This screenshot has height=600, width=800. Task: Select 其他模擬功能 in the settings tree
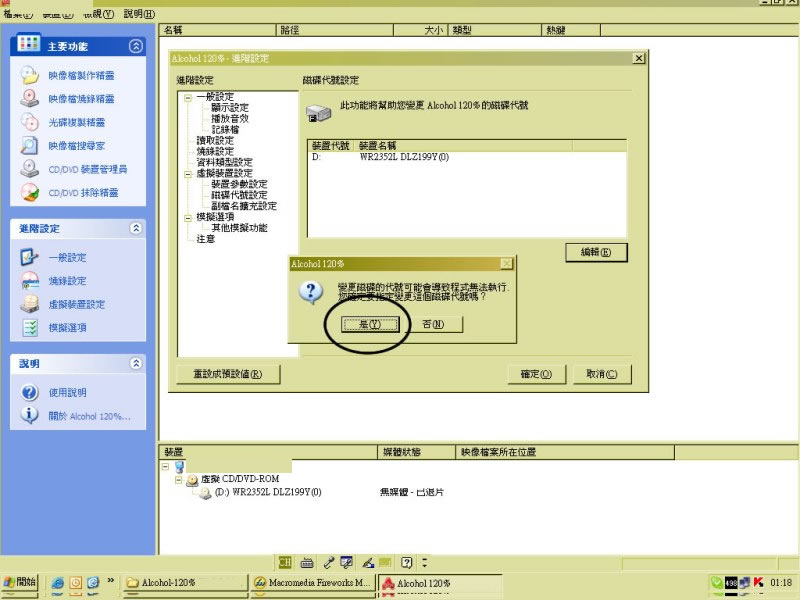coord(239,228)
